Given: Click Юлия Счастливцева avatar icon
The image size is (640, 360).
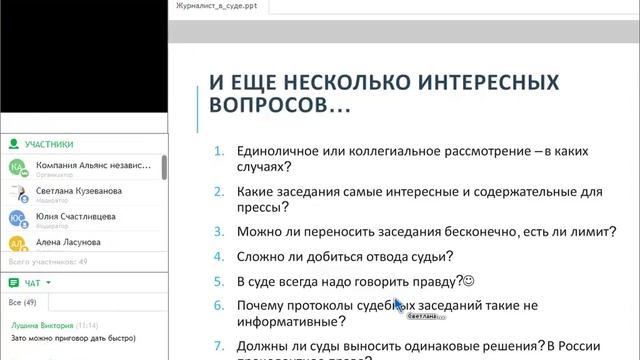Looking at the screenshot, I should point(17,219).
